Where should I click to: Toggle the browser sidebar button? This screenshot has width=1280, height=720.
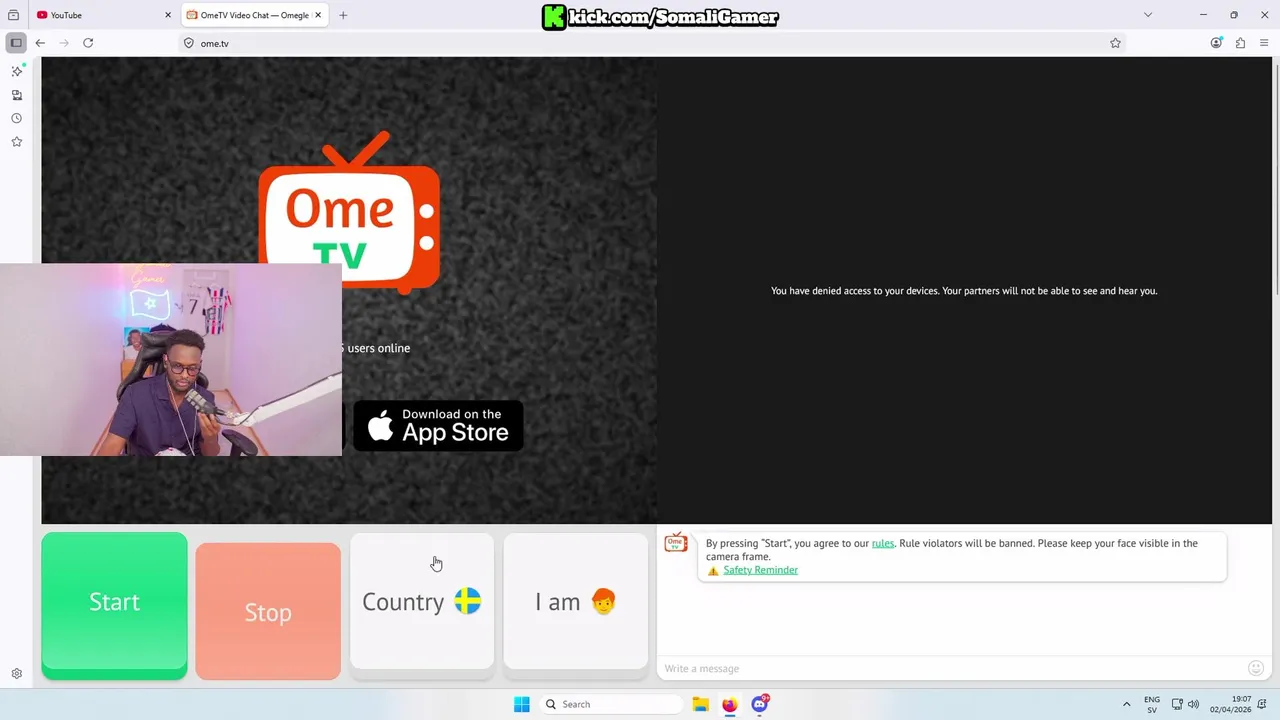point(16,43)
